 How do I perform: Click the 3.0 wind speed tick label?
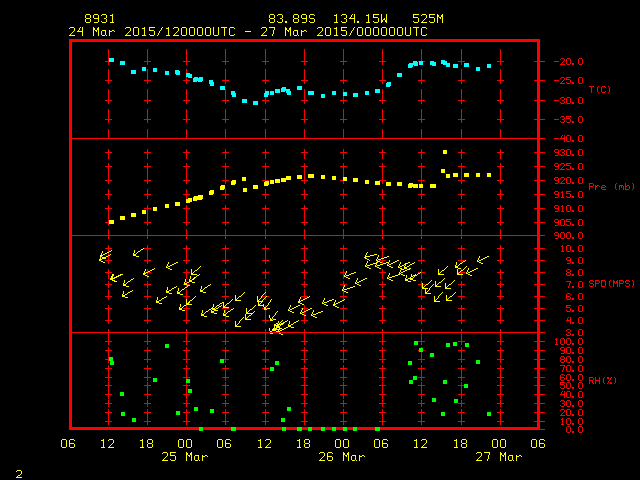pos(574,333)
